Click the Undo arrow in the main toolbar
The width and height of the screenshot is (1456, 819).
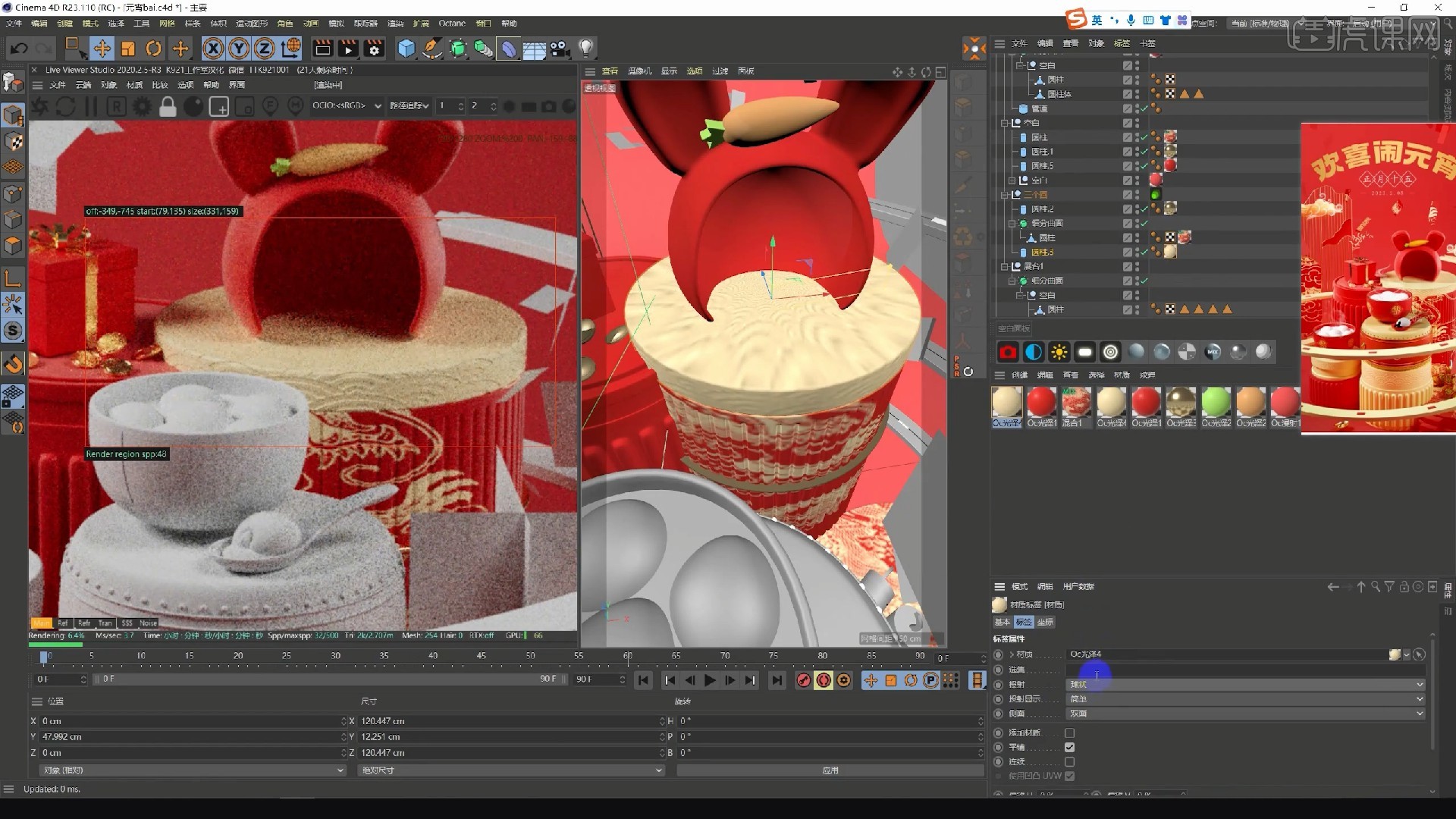[19, 49]
